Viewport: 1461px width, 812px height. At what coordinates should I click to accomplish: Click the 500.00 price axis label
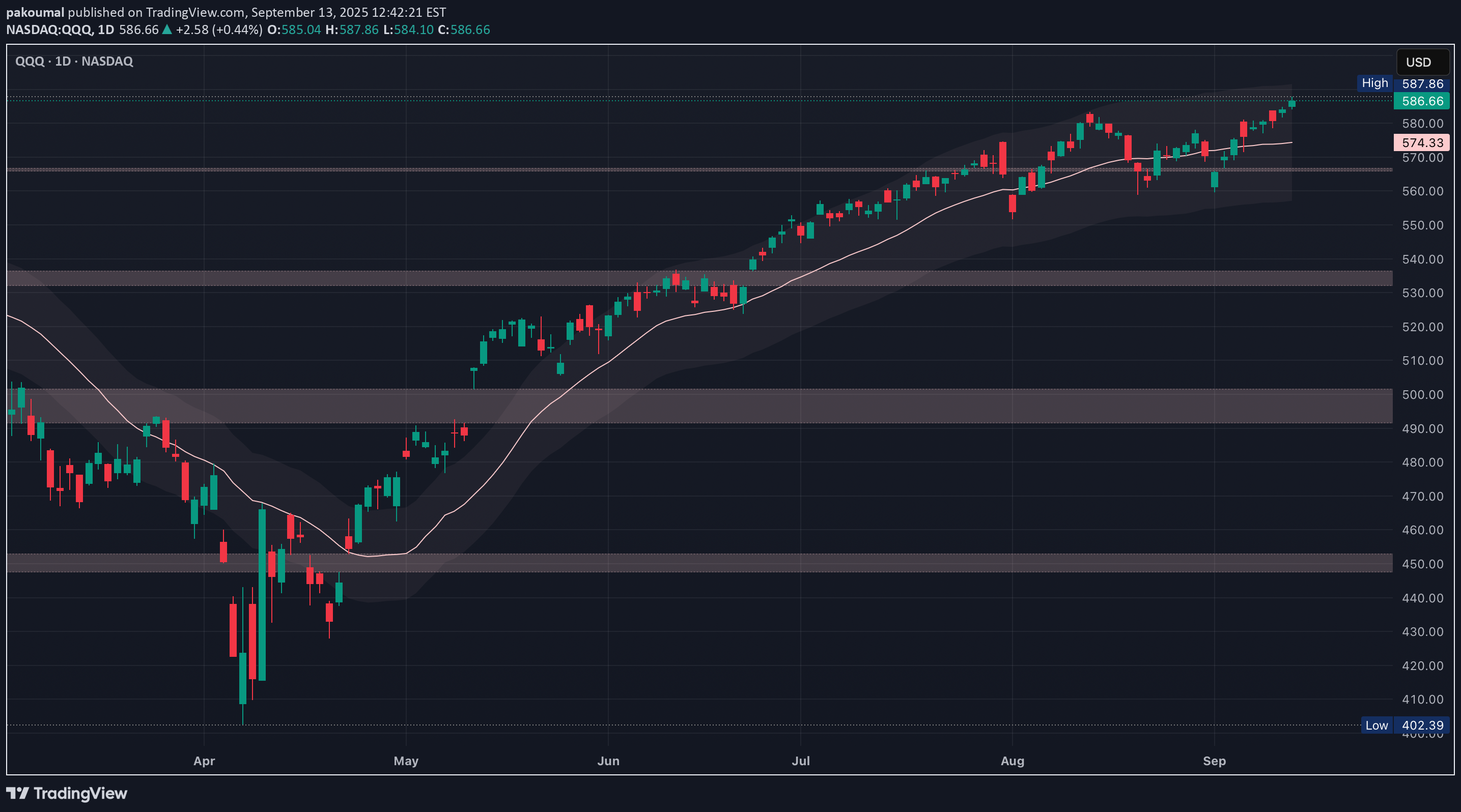point(1422,394)
